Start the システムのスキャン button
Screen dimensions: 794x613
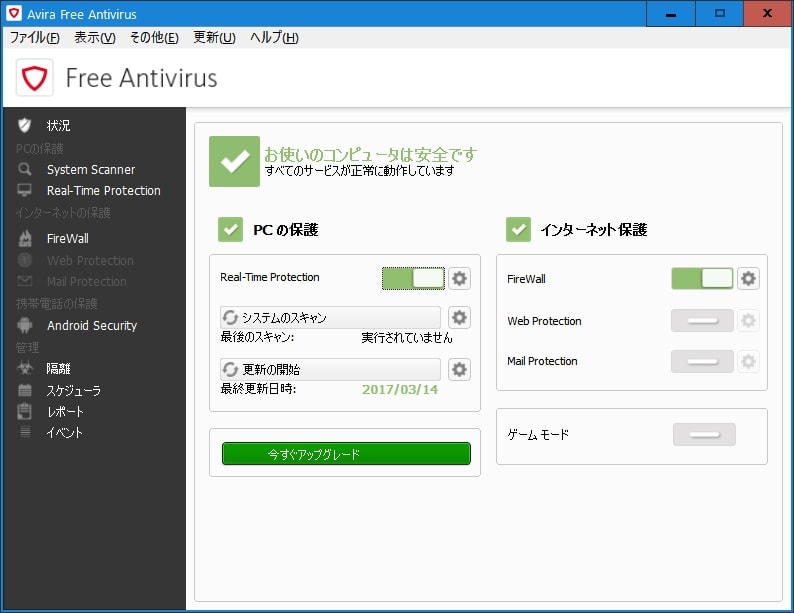[330, 318]
